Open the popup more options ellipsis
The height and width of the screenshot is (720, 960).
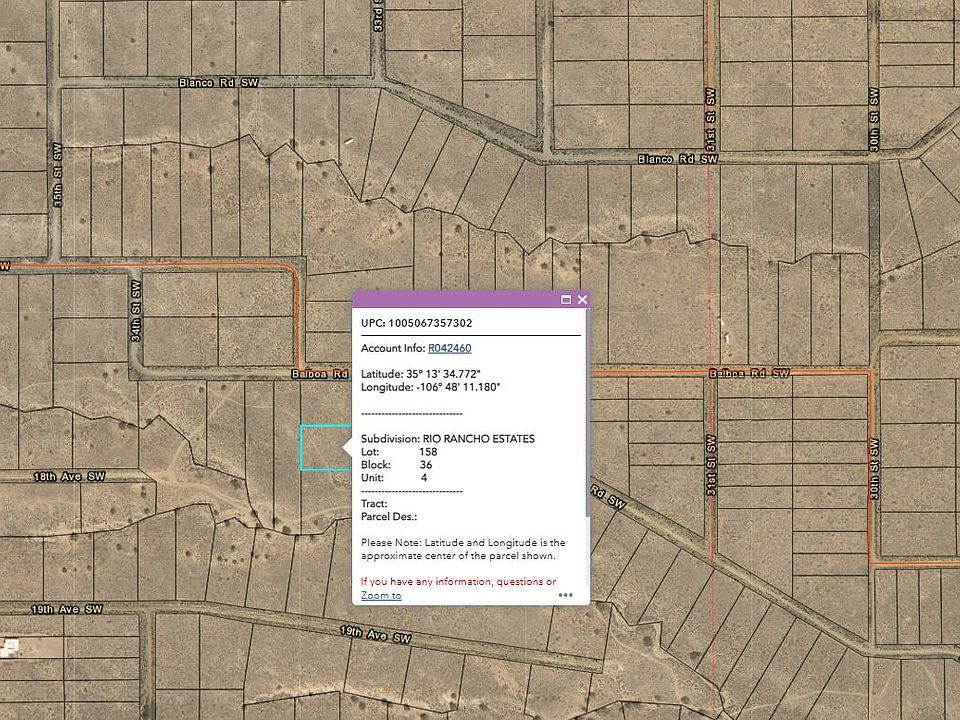566,595
